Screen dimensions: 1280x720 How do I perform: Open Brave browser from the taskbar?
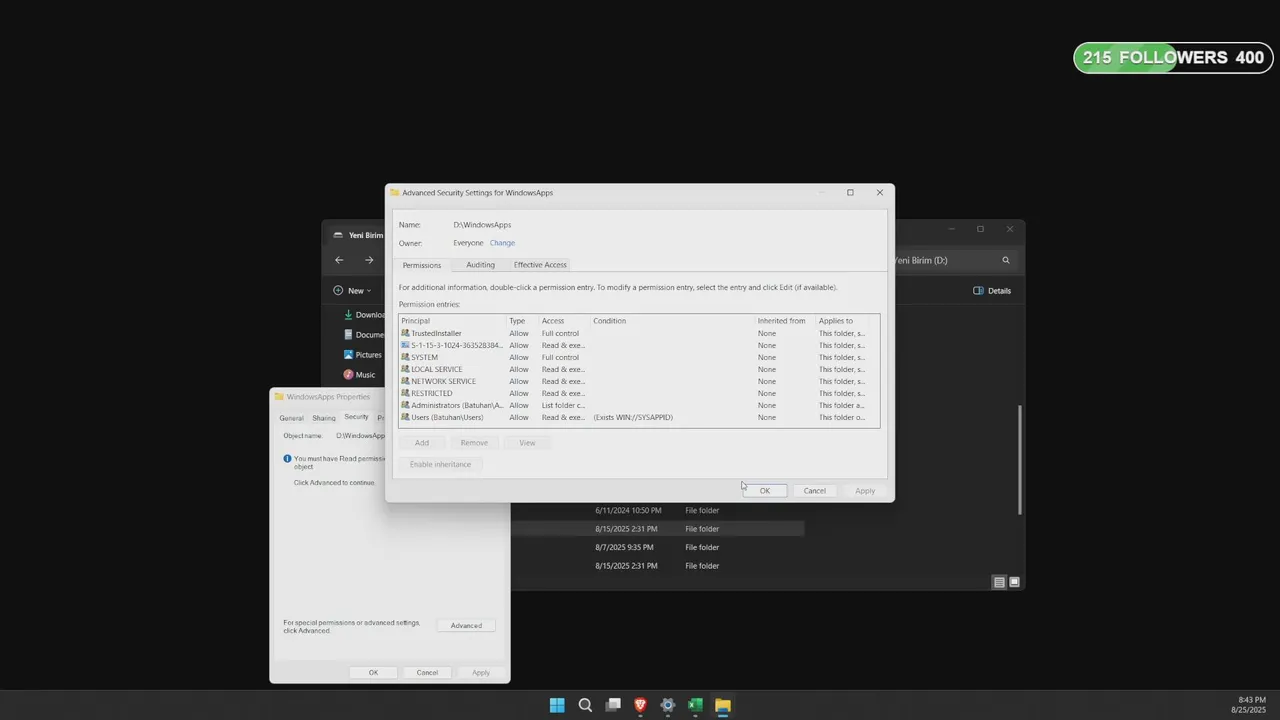tap(640, 705)
